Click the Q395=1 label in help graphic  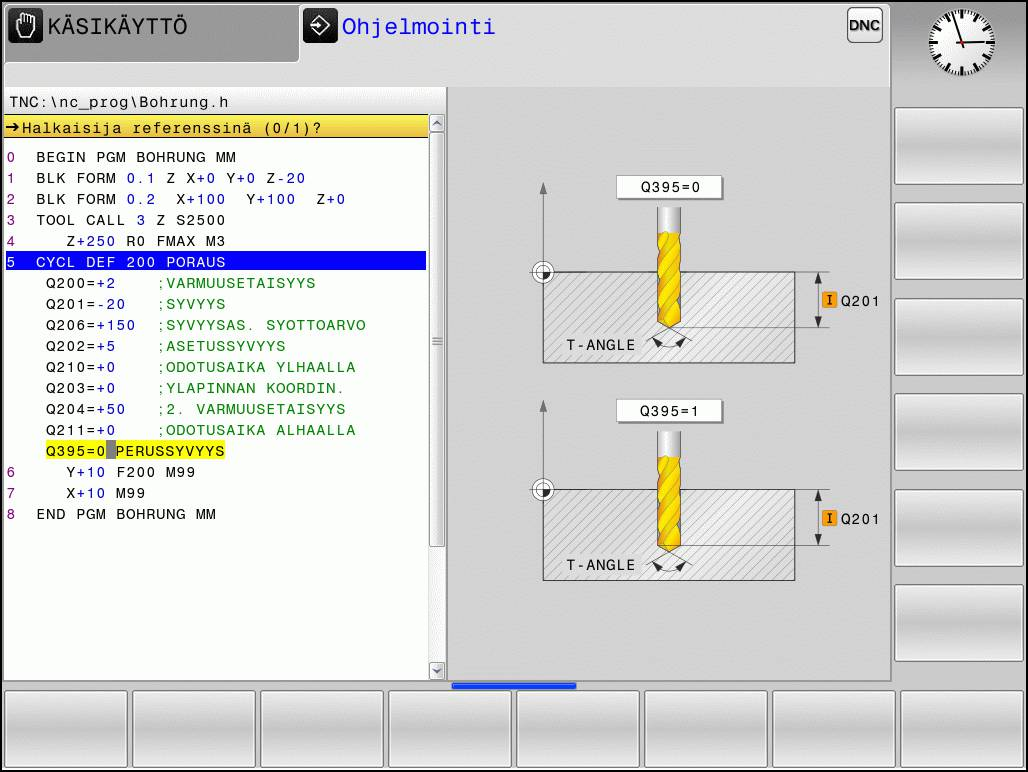[669, 412]
